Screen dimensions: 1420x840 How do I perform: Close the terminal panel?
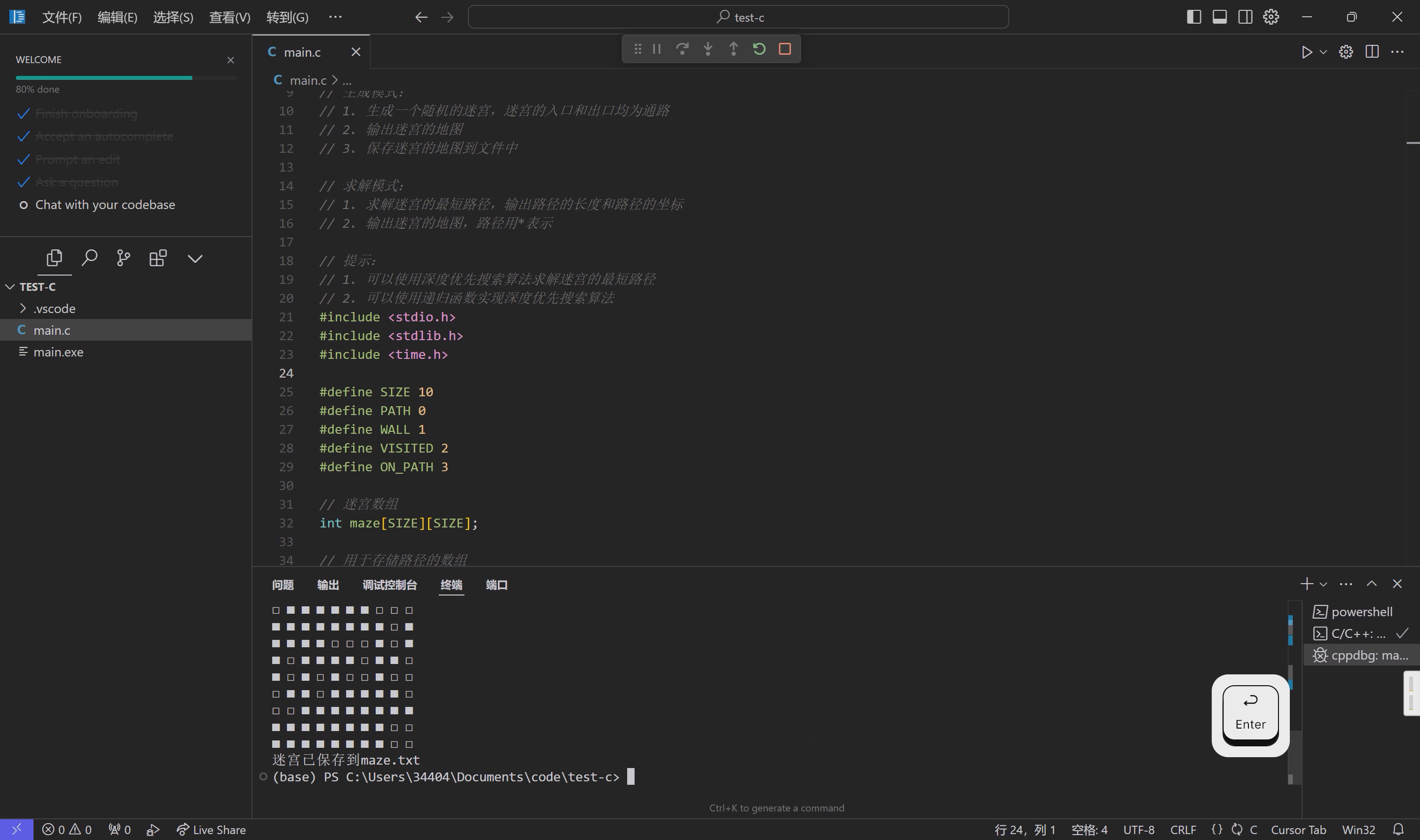click(1397, 584)
